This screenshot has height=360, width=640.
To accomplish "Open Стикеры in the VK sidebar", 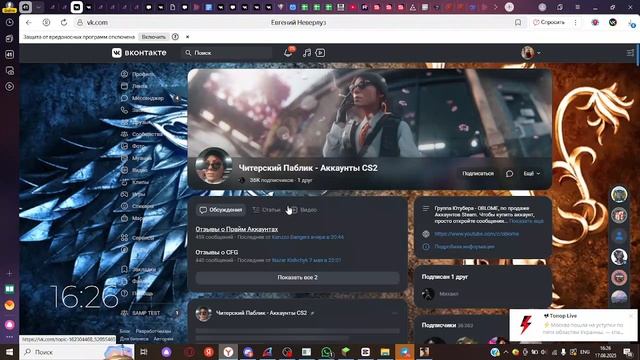I will coord(137,206).
